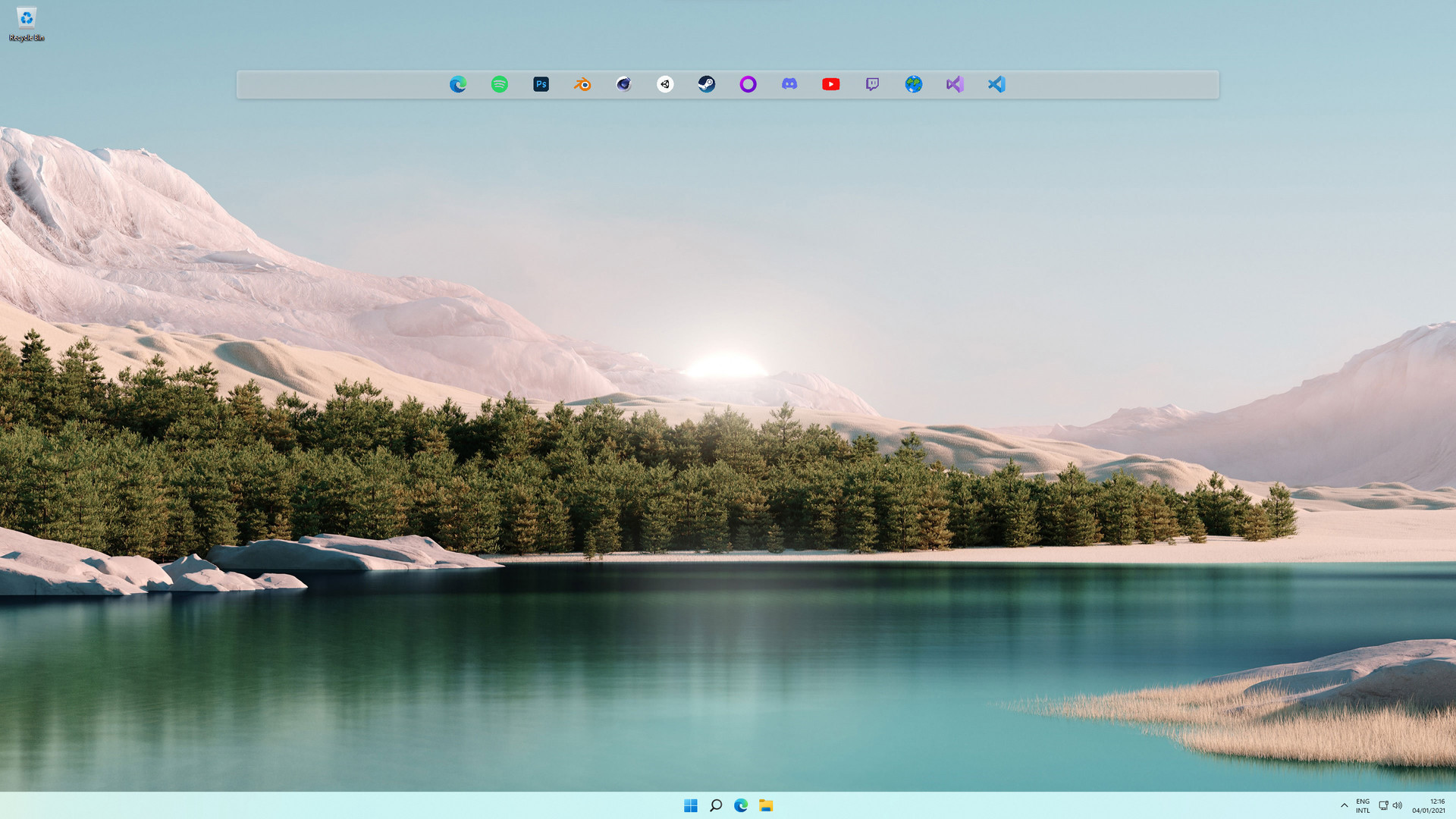Launch Unity from the dock
The height and width of the screenshot is (819, 1456).
click(x=664, y=84)
